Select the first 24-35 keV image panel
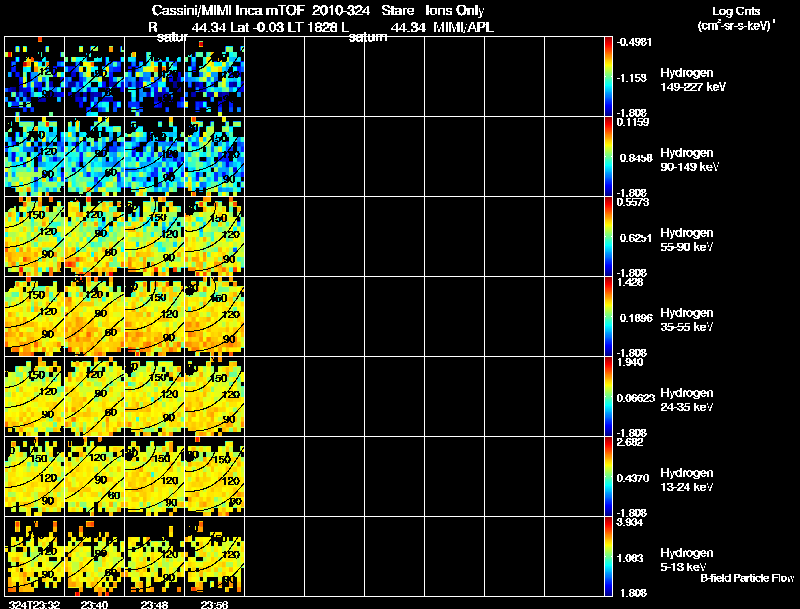The height and width of the screenshot is (609, 800). [x=34, y=396]
